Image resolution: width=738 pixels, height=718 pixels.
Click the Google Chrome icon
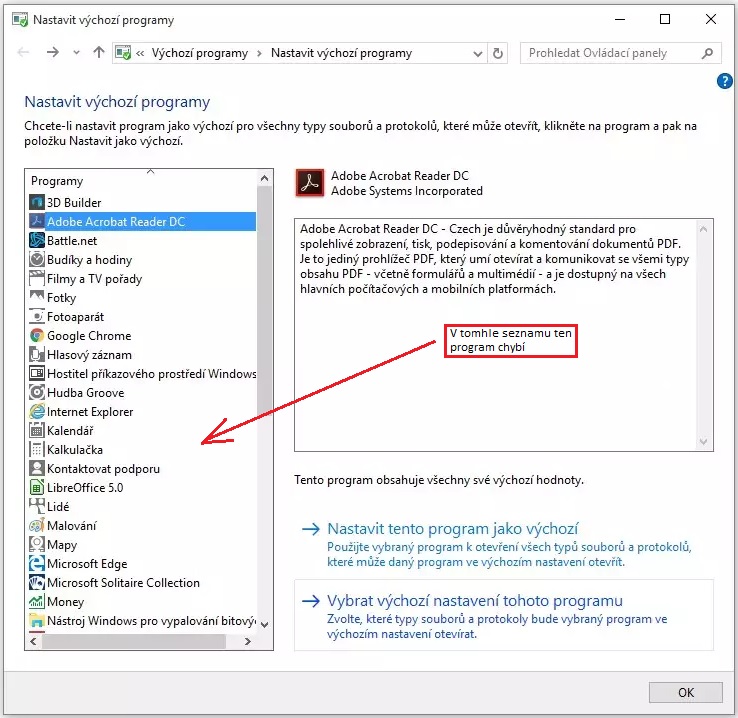pos(37,335)
